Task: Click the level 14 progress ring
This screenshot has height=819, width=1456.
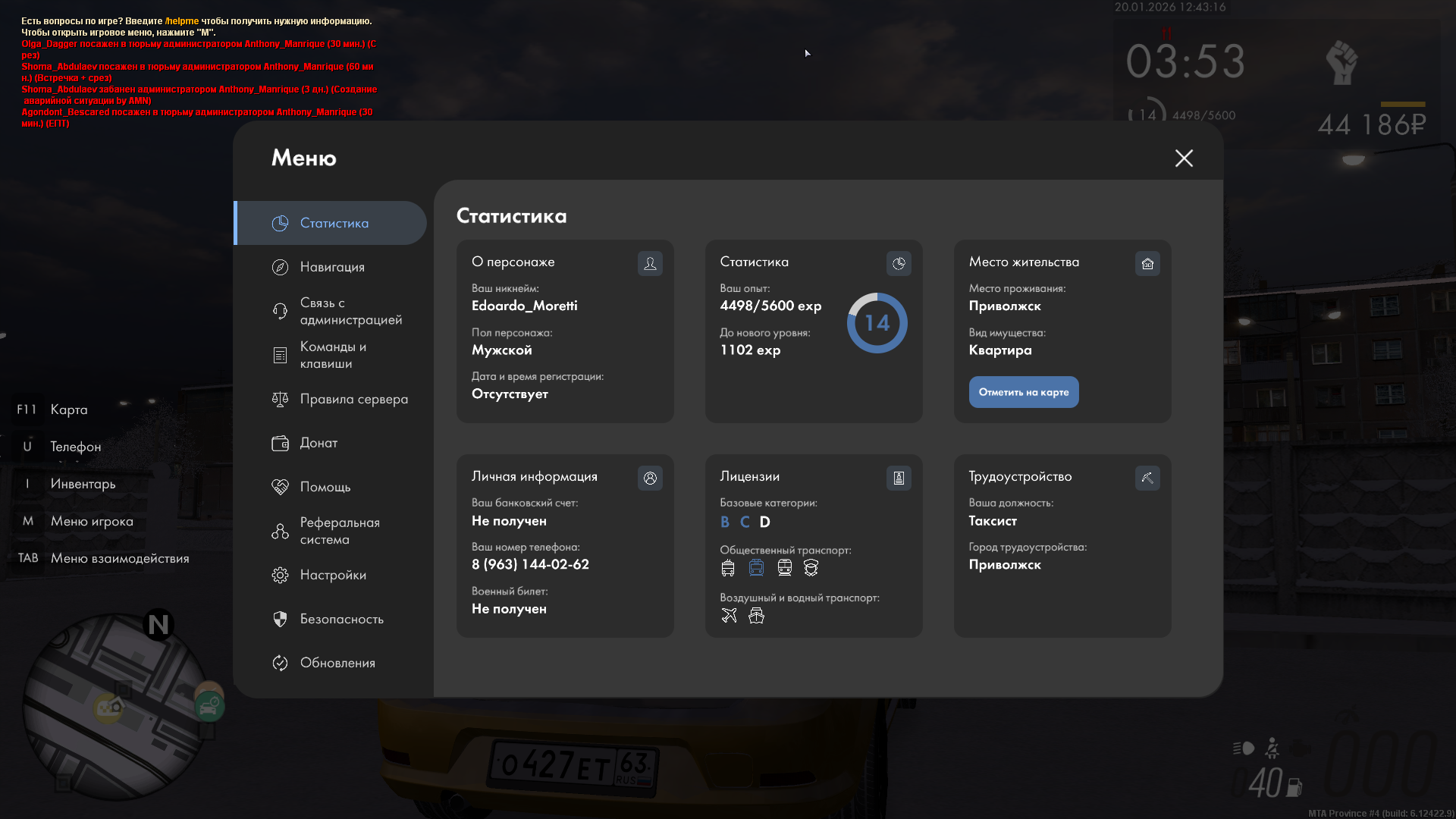Action: click(877, 323)
